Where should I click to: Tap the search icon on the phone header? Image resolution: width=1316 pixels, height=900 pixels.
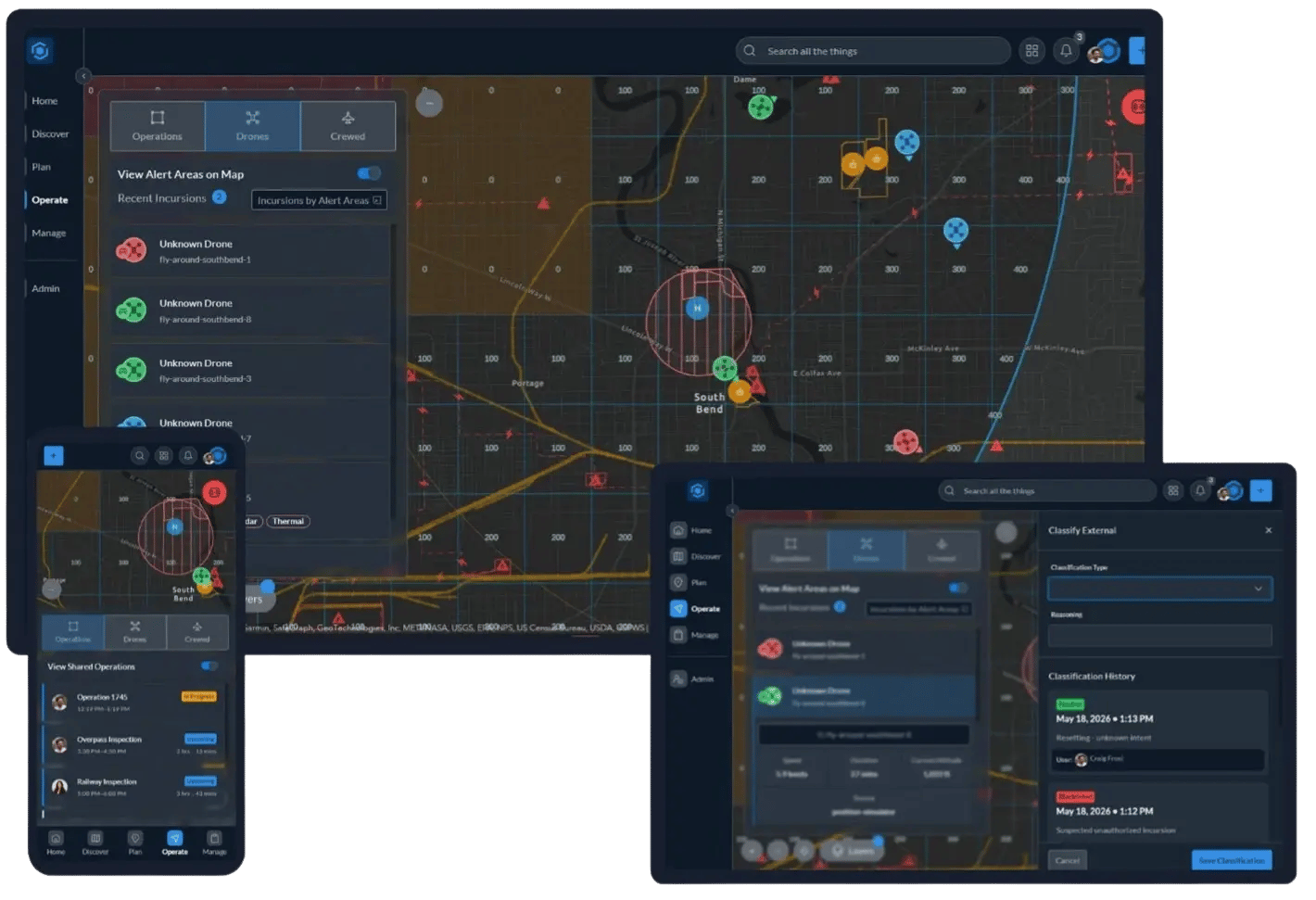click(139, 455)
